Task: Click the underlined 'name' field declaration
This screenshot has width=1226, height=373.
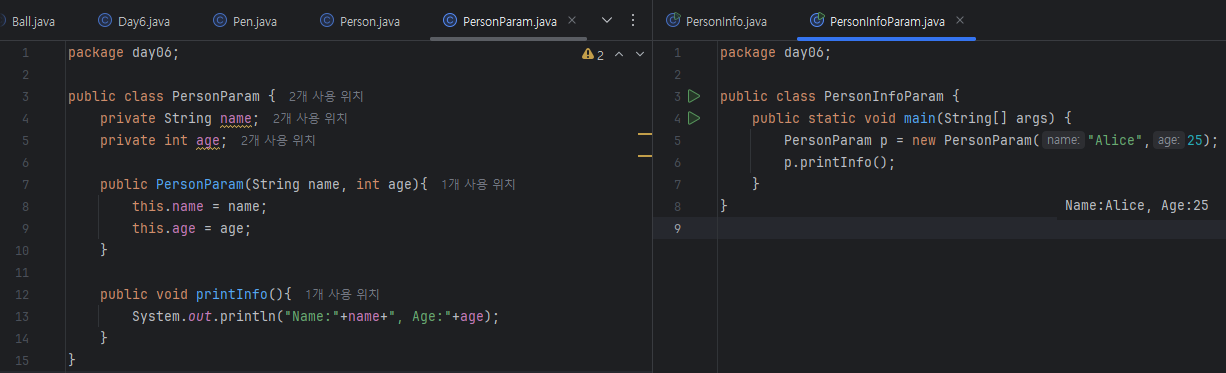Action: pyautogui.click(x=236, y=119)
